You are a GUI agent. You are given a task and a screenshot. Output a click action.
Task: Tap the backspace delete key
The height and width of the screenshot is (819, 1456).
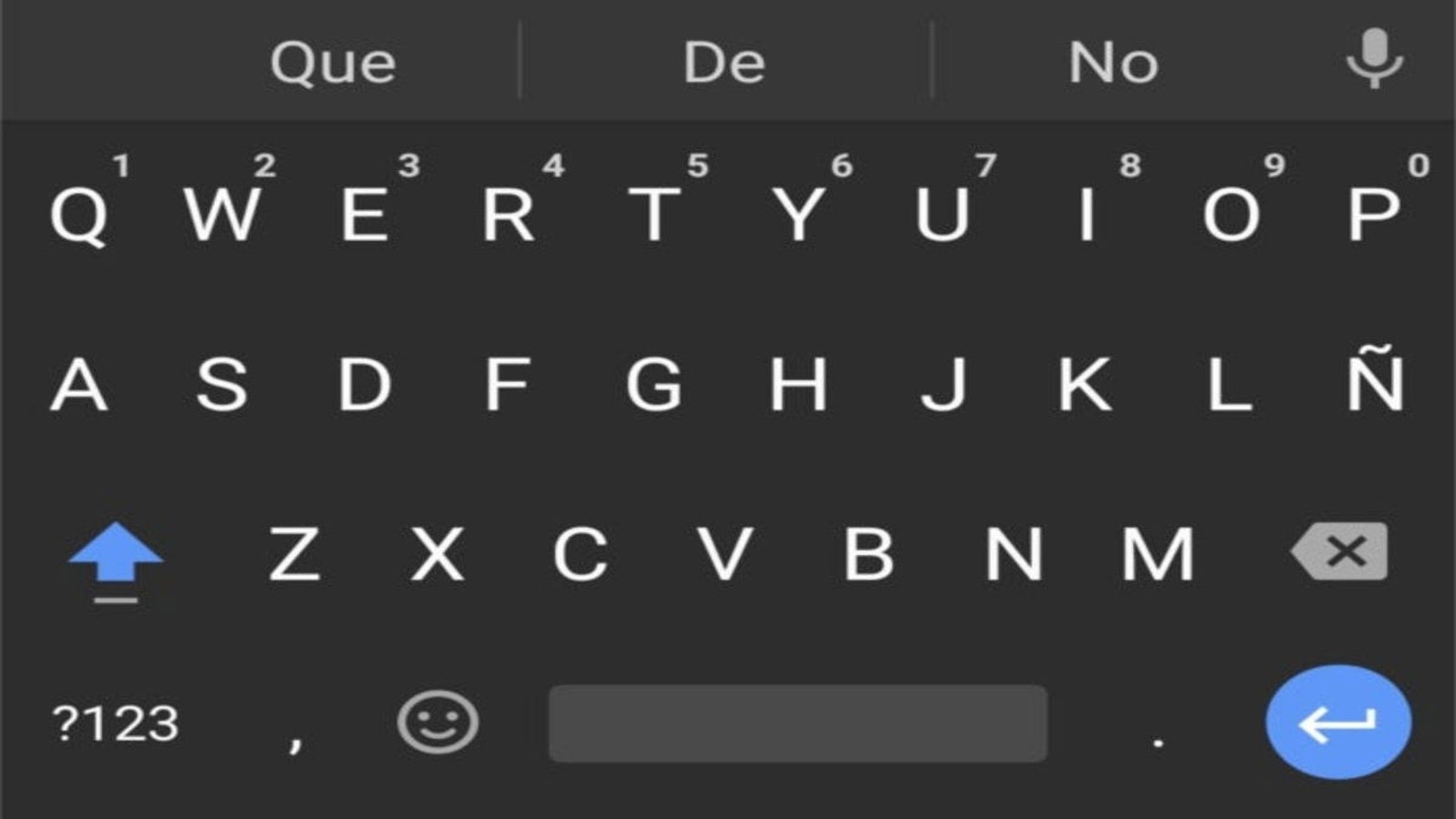tap(1340, 551)
